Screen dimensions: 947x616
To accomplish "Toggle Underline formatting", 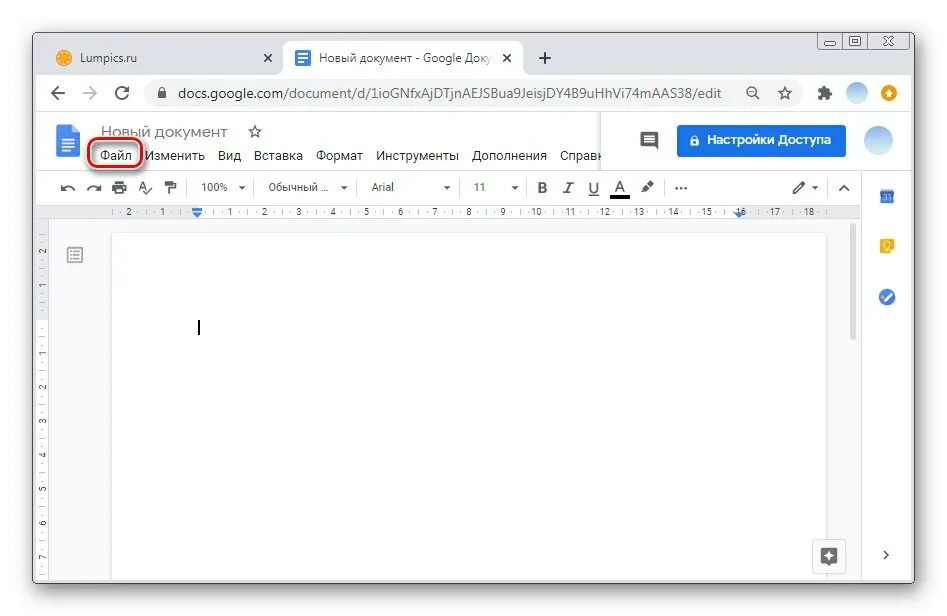I will point(594,188).
